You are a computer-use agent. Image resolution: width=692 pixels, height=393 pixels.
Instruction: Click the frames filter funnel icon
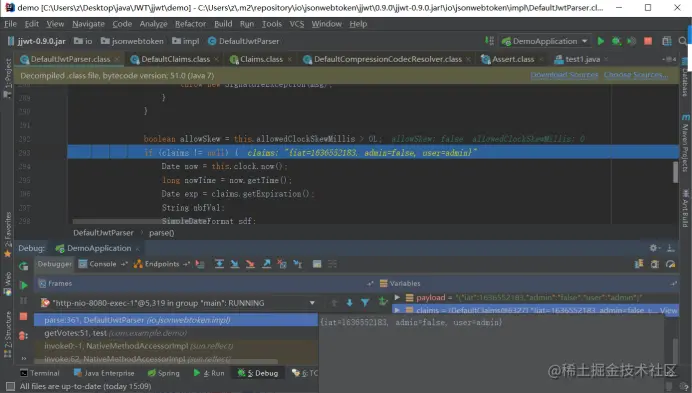[x=365, y=303]
